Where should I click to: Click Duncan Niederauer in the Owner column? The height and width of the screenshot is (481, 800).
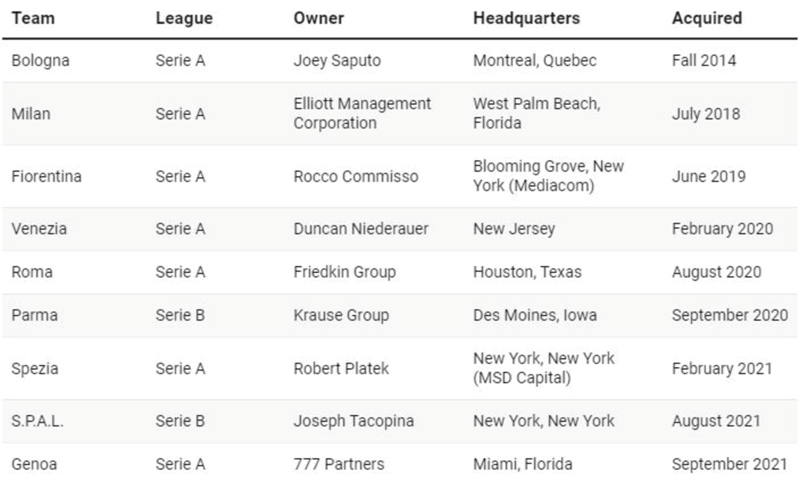click(360, 230)
